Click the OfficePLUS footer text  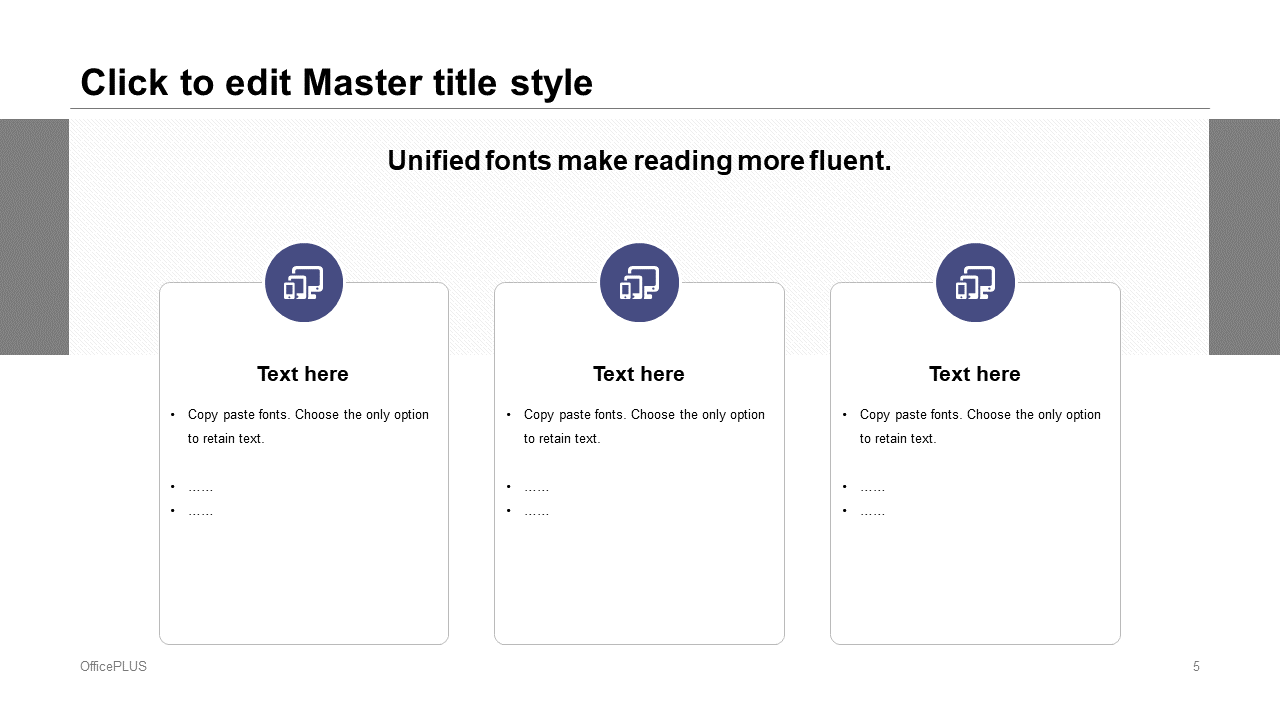[x=113, y=667]
